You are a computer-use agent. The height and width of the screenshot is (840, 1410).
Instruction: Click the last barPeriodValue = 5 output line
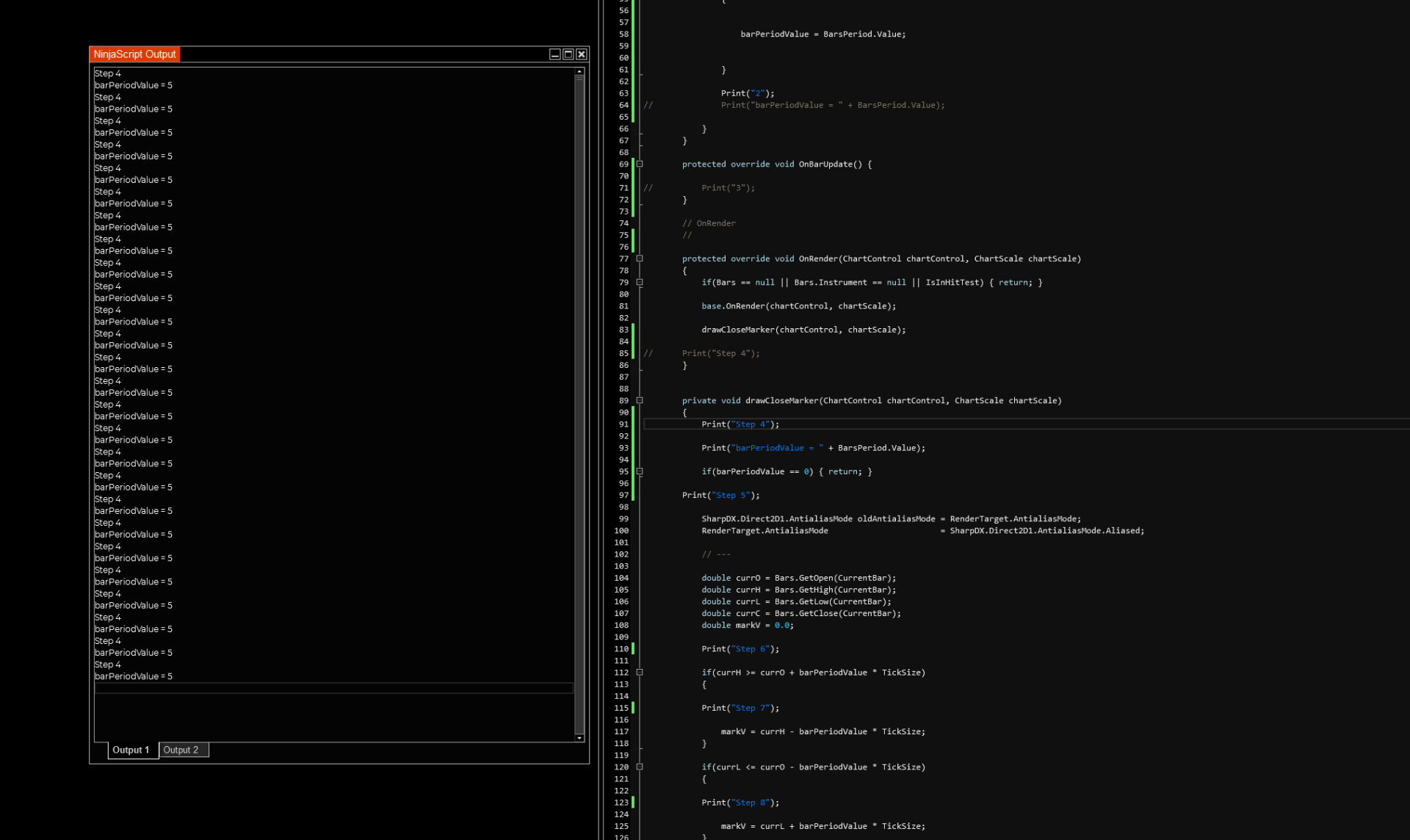(134, 676)
